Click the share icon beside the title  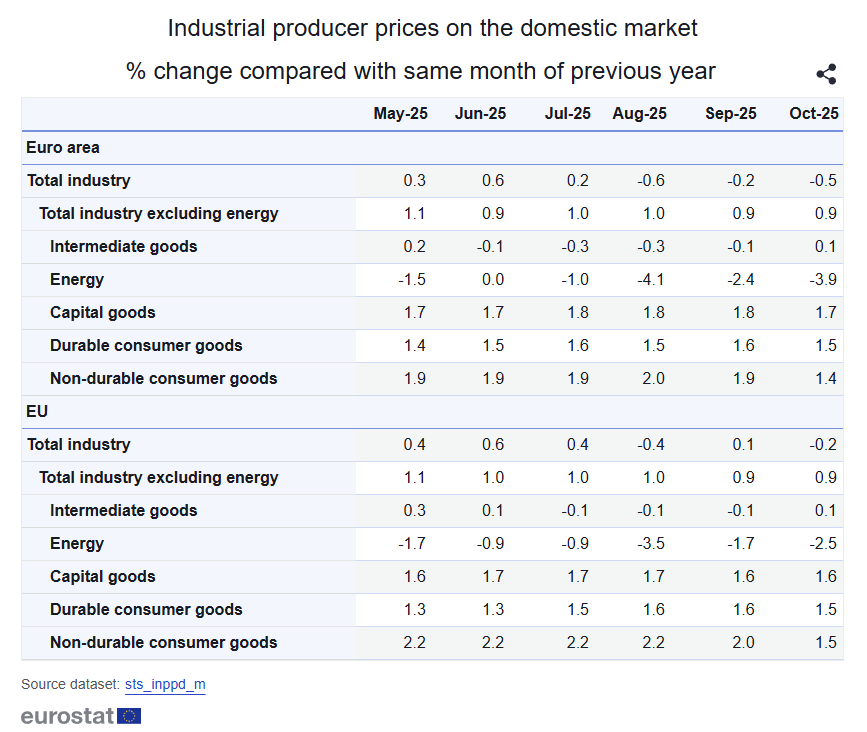(x=826, y=74)
